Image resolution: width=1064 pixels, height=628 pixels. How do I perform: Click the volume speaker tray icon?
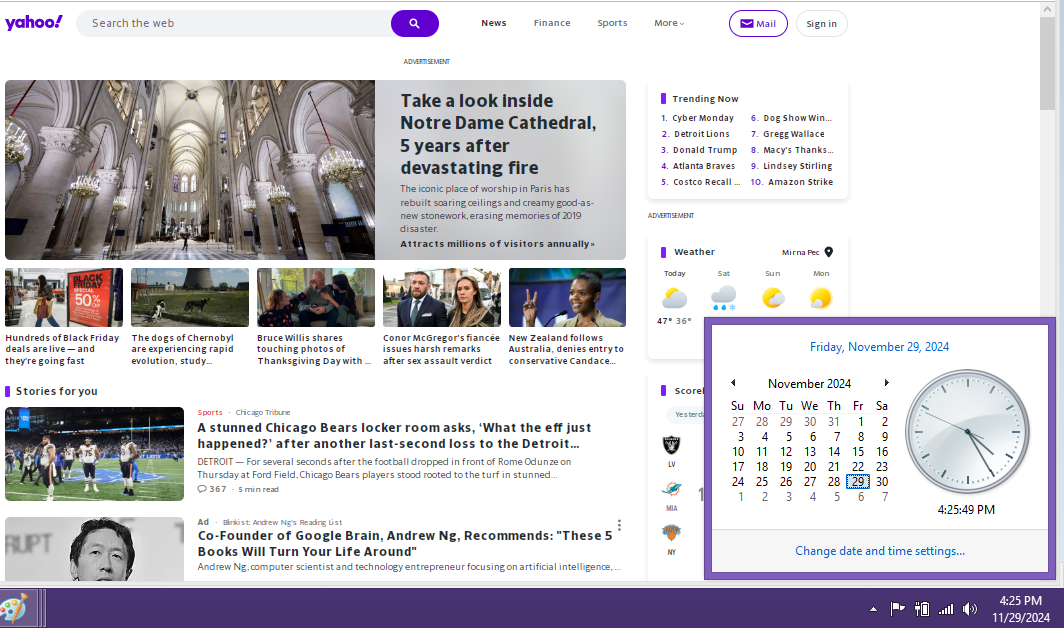pos(970,609)
